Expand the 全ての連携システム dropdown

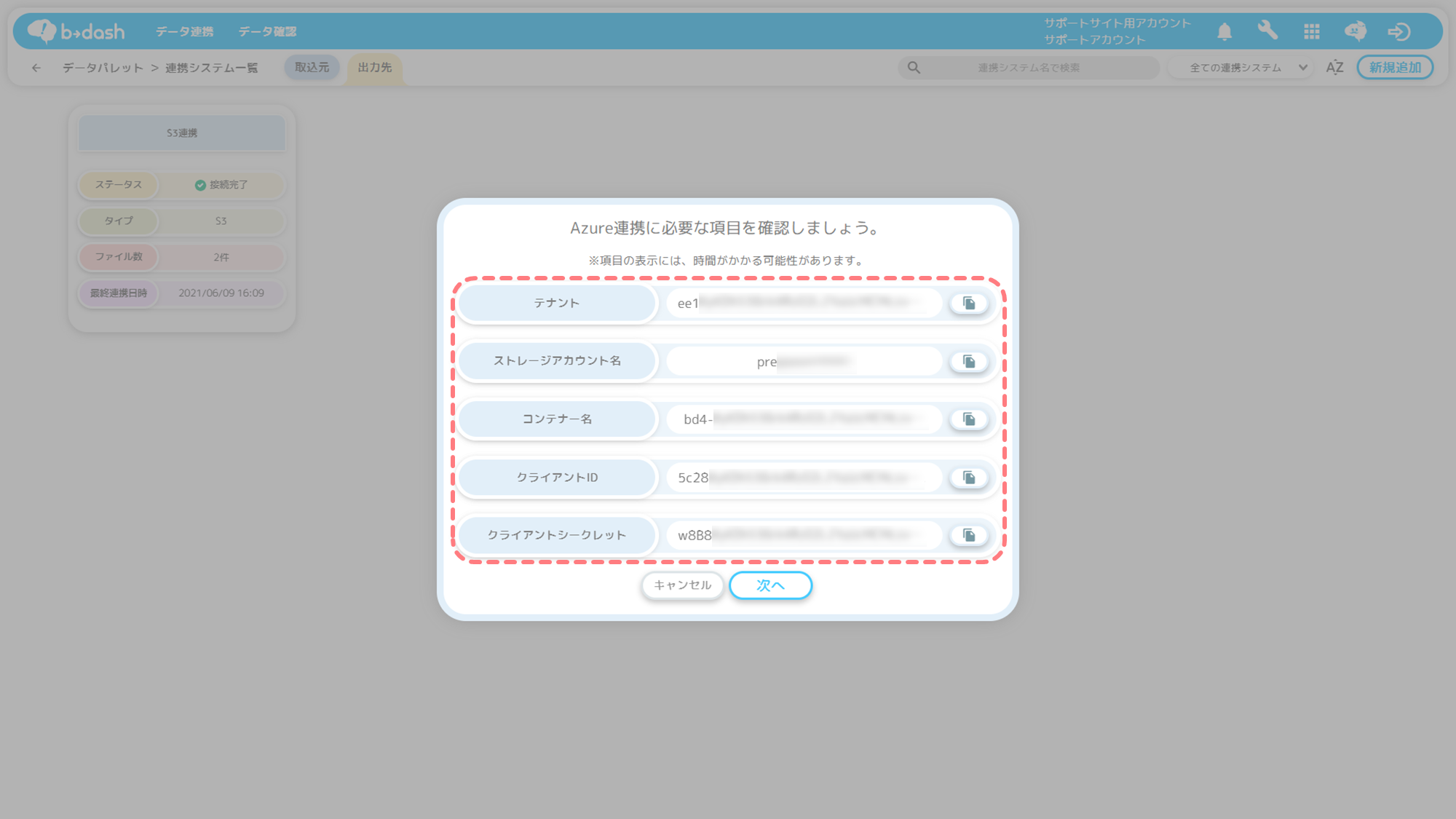coord(1241,68)
